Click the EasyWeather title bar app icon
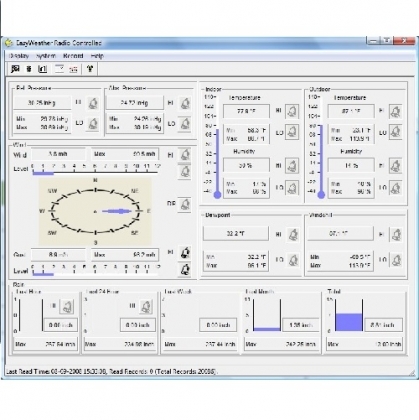The image size is (419, 420). click(9, 43)
